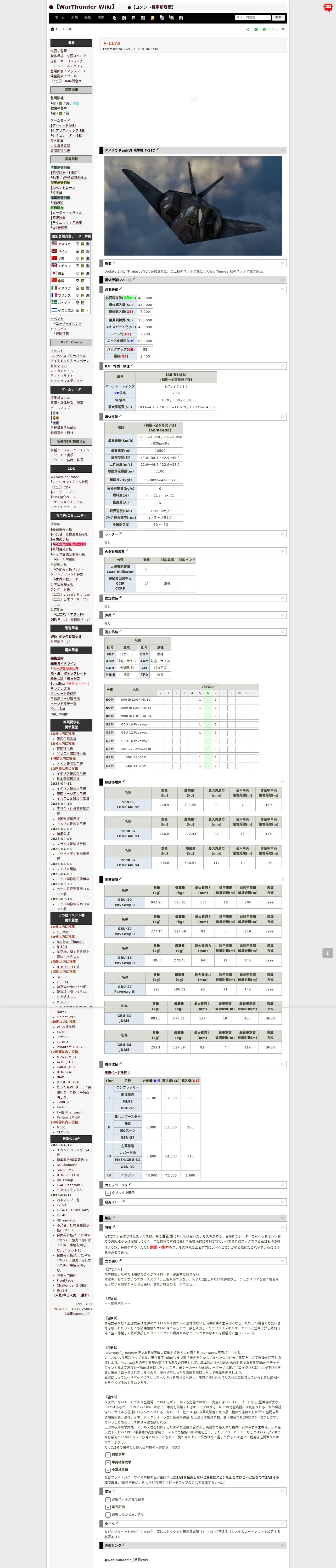Click the green mail icon near the share icon
The width and height of the screenshot is (336, 1568).
256,29
